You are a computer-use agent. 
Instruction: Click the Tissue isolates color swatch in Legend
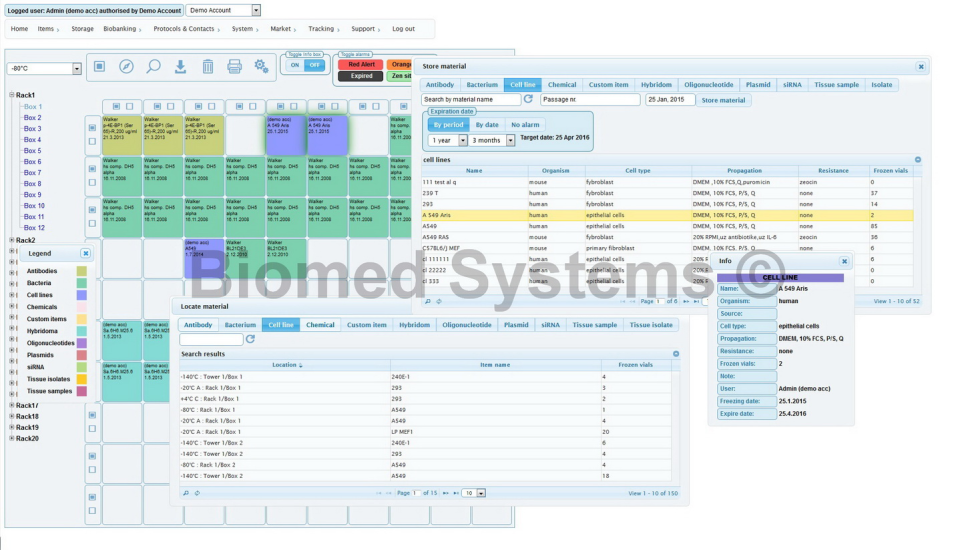click(81, 379)
